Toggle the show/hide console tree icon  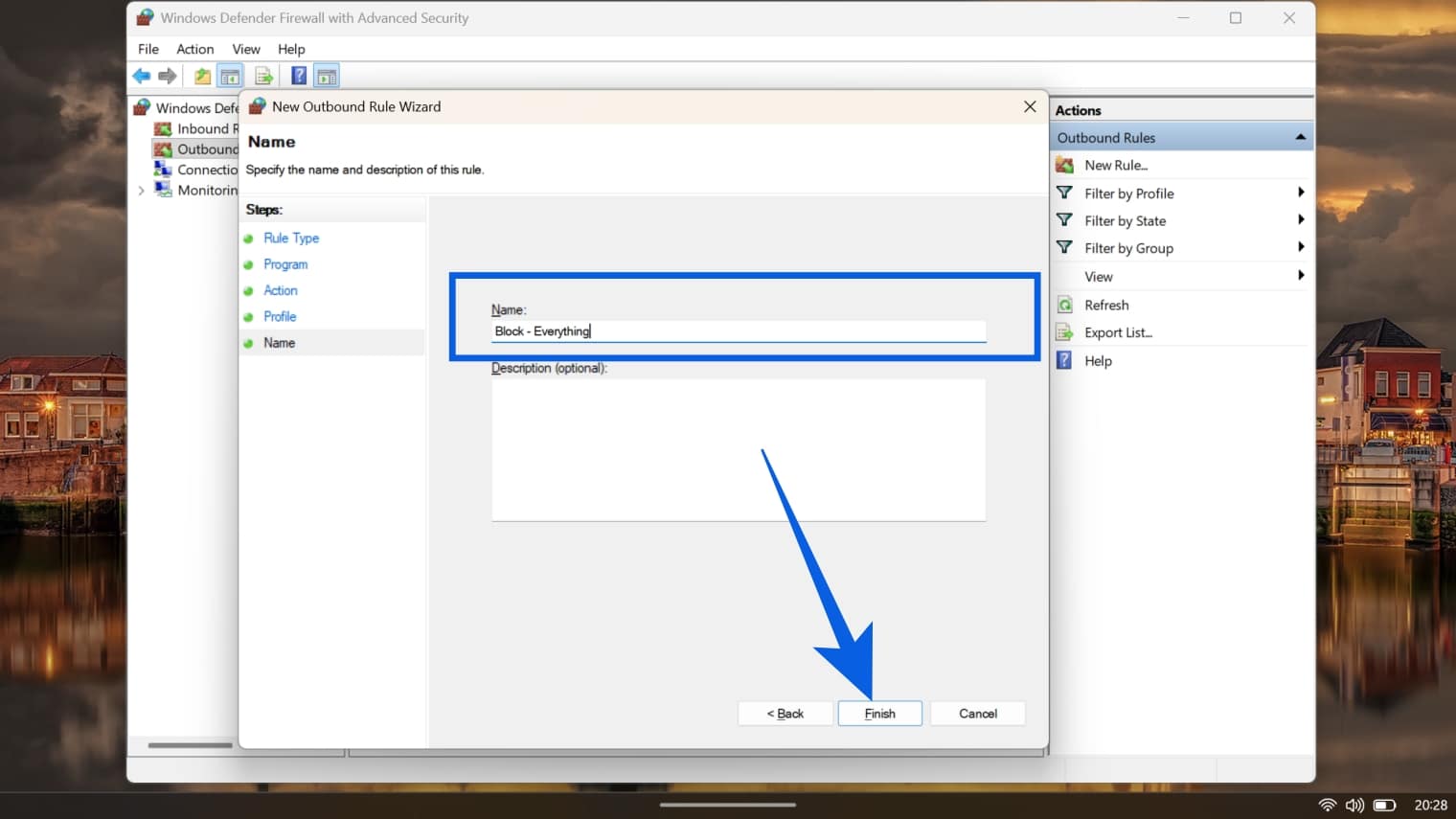(230, 76)
